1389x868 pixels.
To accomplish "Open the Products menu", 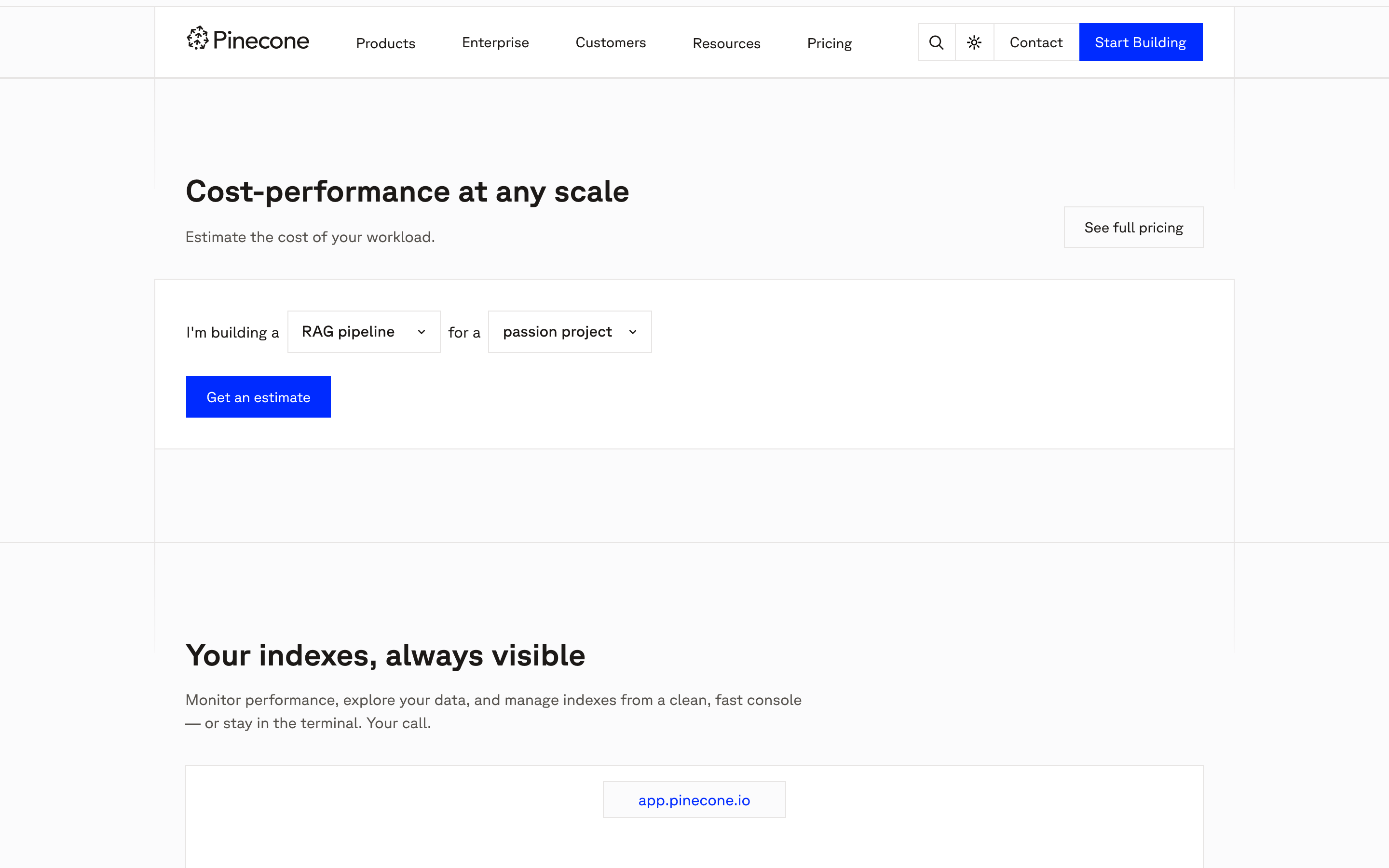I will tap(386, 43).
